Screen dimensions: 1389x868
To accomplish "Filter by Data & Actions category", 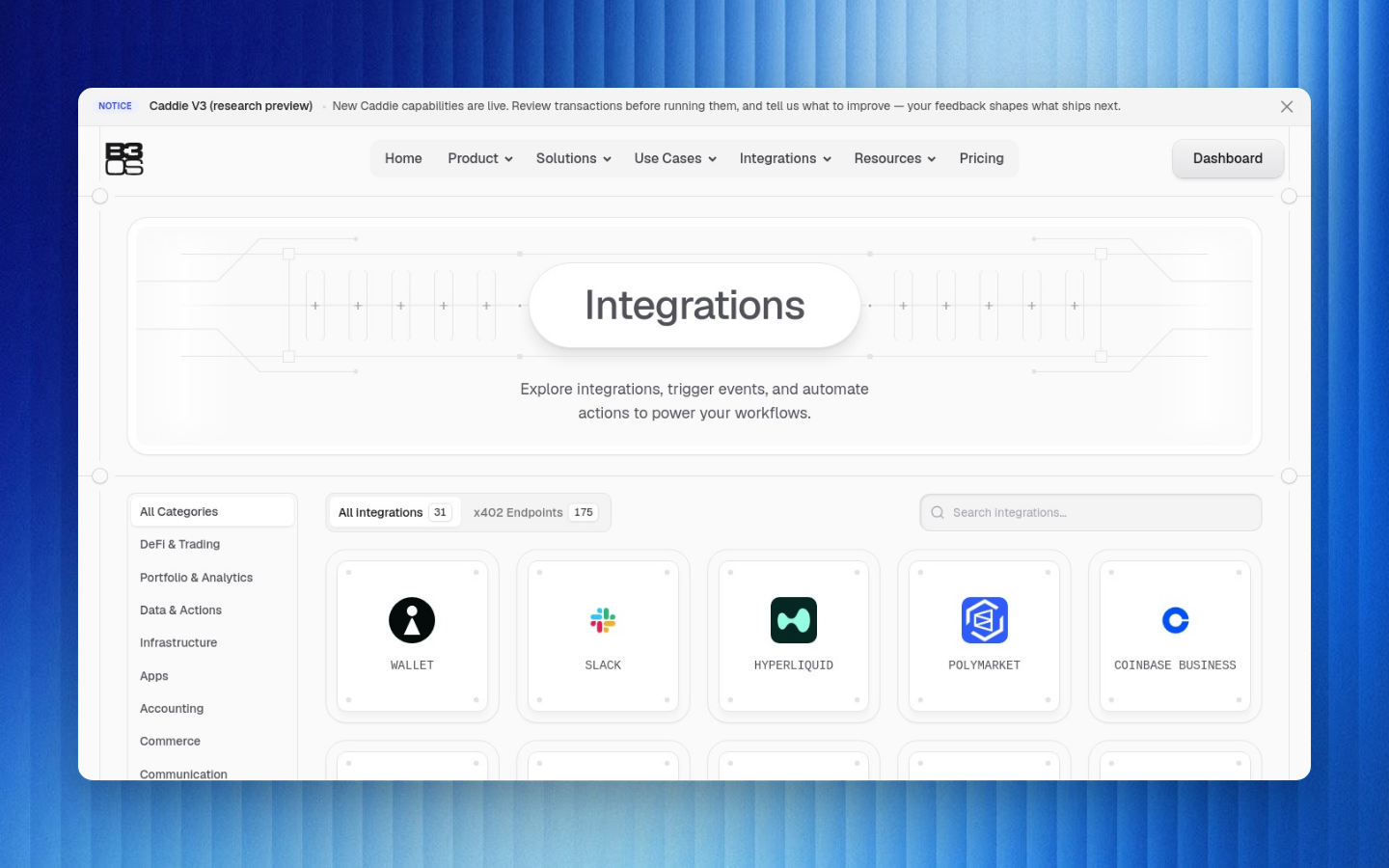I will click(x=211, y=610).
